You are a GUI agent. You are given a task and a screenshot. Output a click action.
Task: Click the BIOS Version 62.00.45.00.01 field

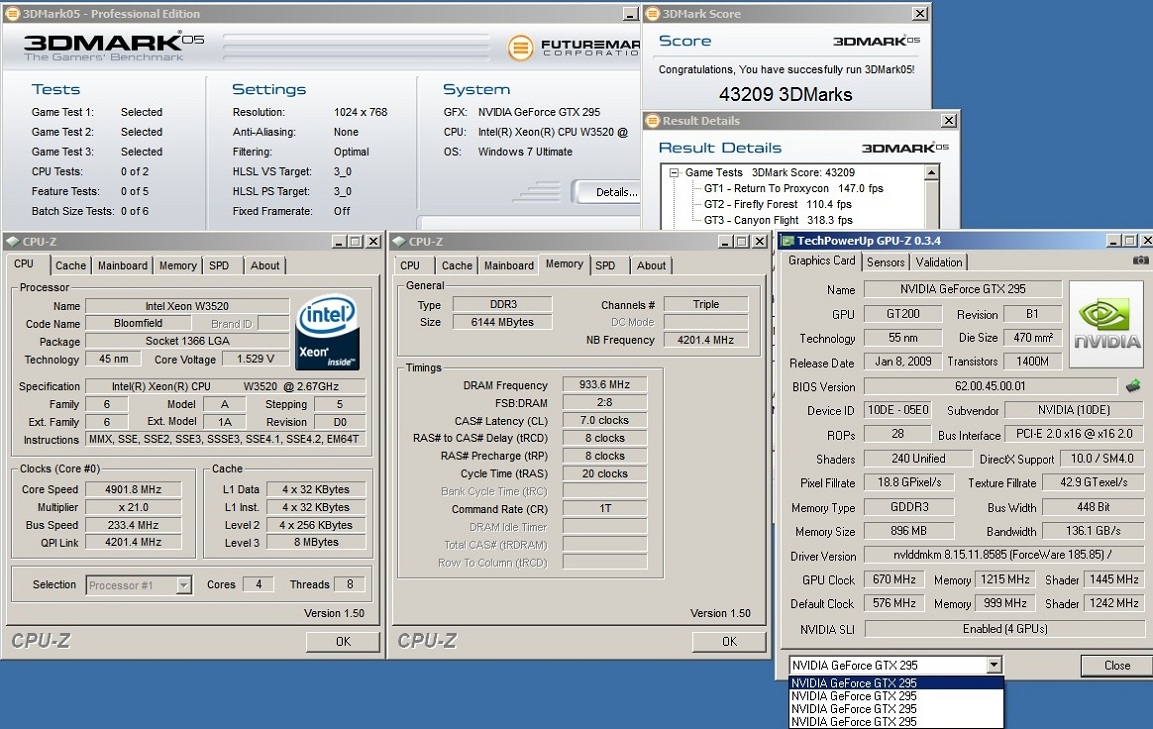(990, 385)
